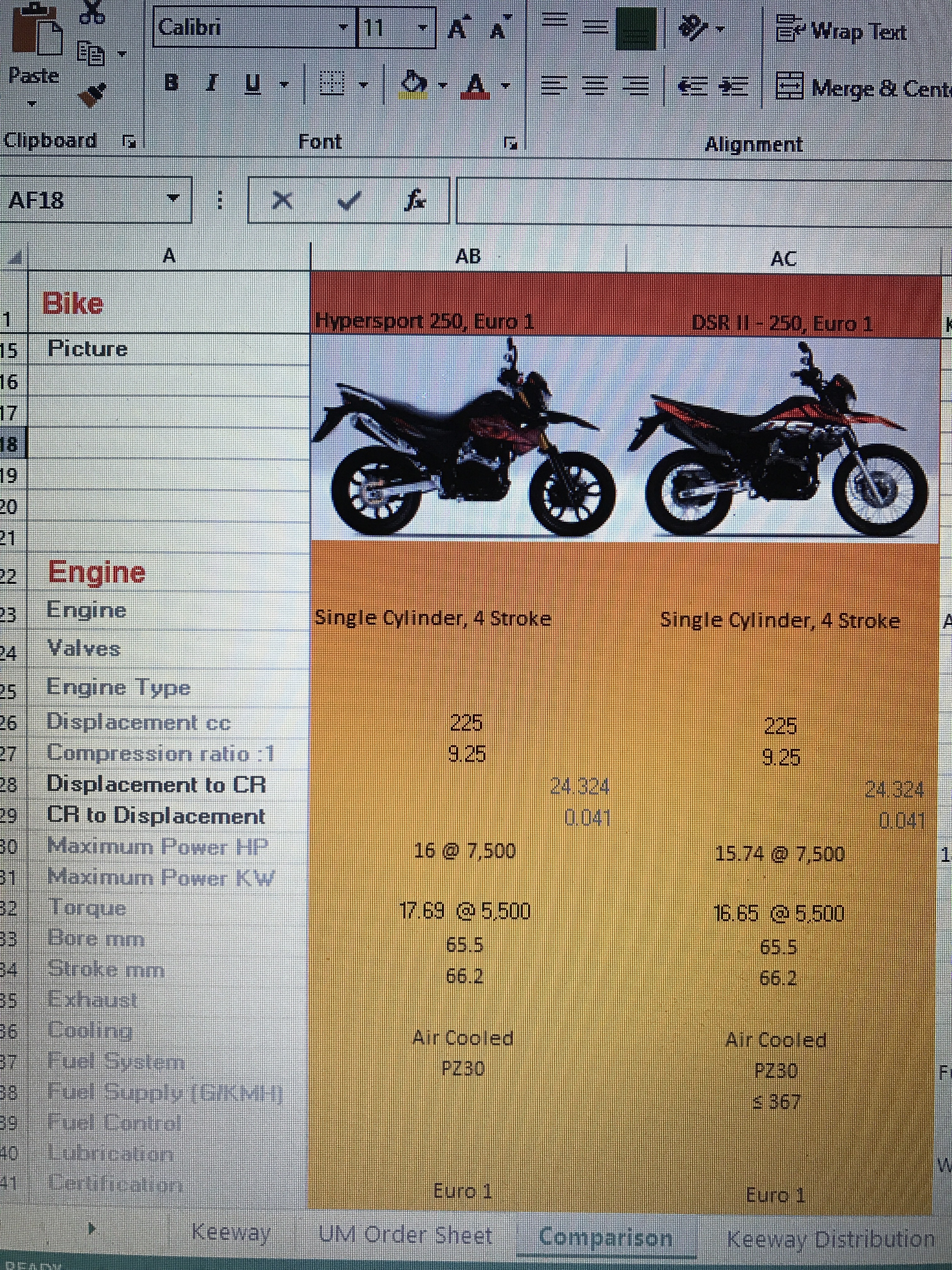Open the Paste options dropdown arrow
Screen dimensions: 952x1270
(31, 104)
